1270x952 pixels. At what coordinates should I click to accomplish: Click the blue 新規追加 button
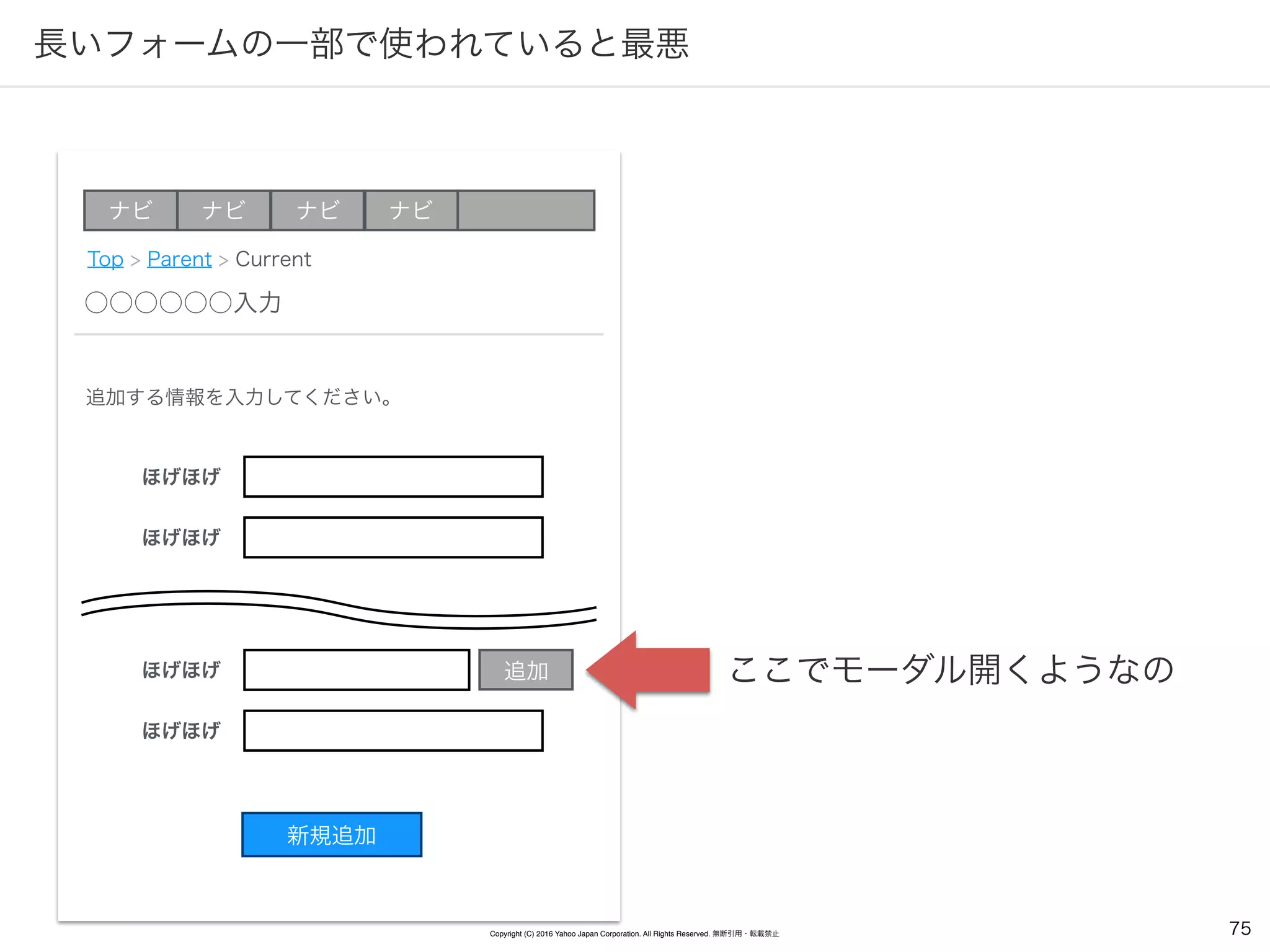[332, 835]
